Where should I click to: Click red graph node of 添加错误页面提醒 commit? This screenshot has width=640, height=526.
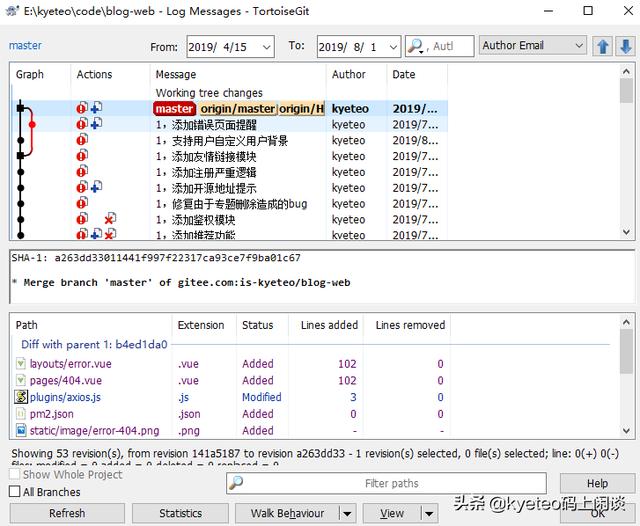tap(32, 124)
